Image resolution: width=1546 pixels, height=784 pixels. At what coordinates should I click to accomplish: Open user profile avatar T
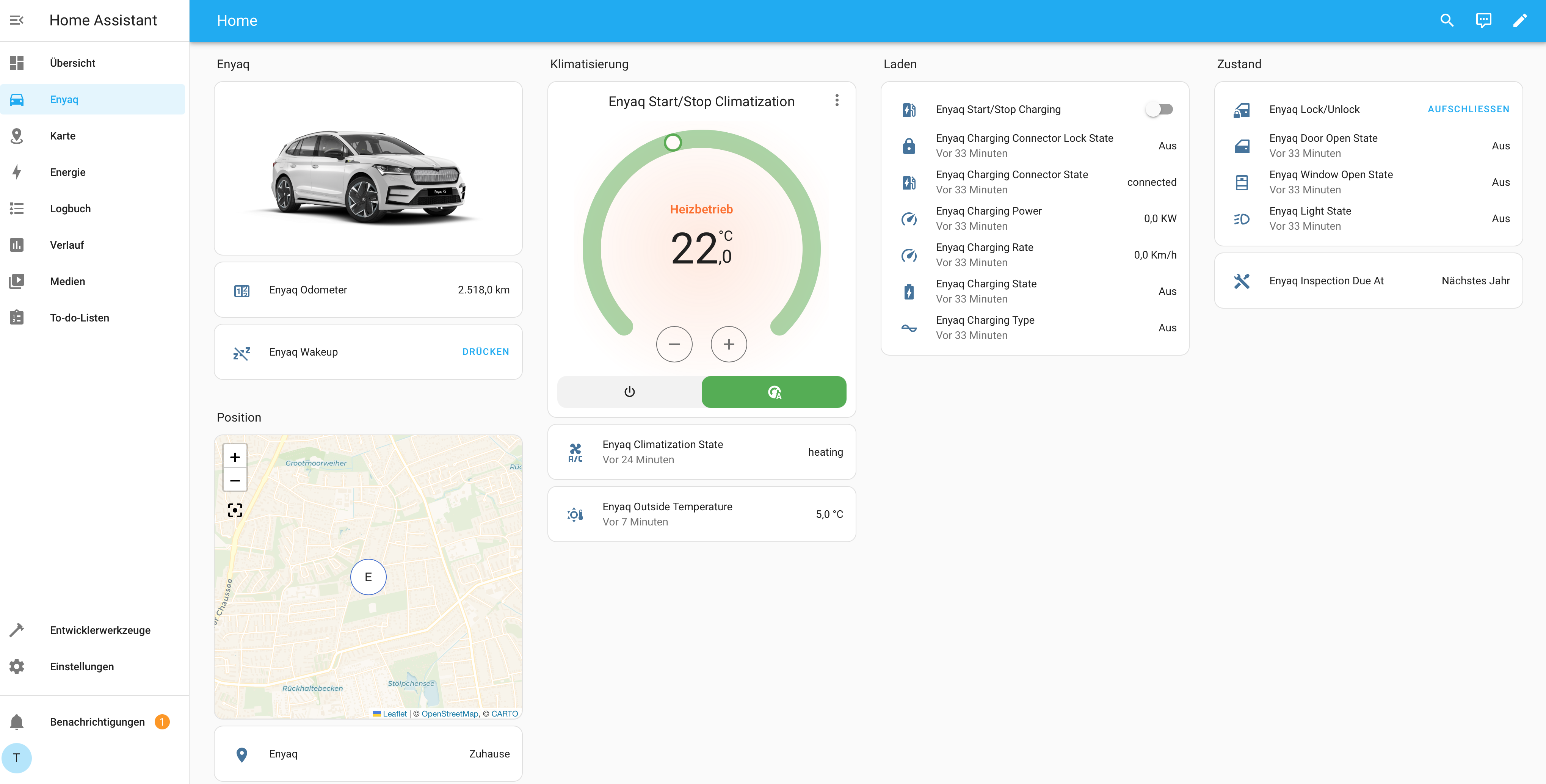pyautogui.click(x=17, y=757)
